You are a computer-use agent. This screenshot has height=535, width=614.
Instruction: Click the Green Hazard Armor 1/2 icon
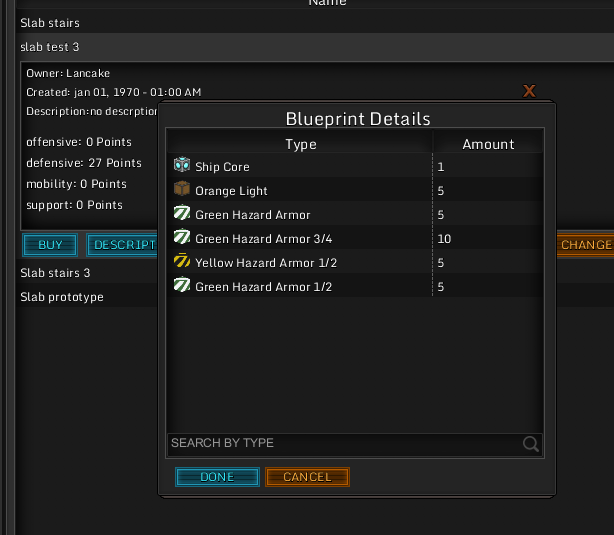181,286
